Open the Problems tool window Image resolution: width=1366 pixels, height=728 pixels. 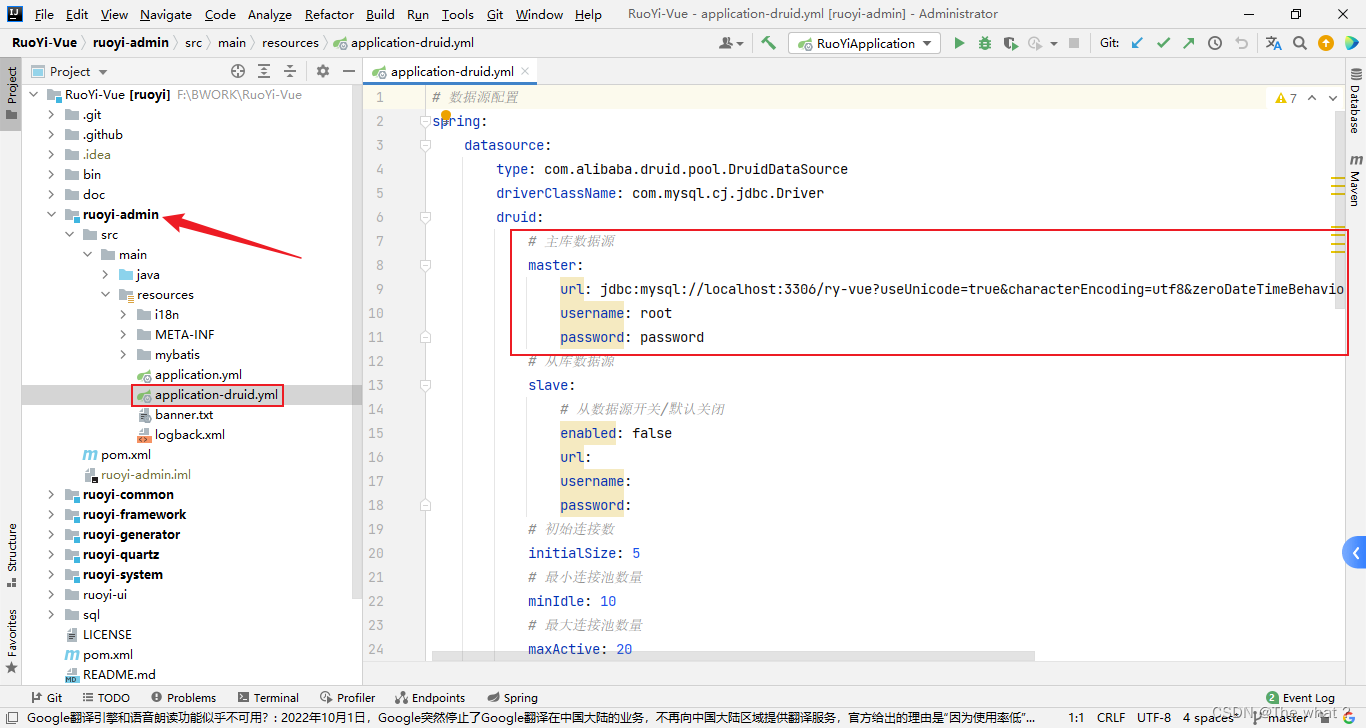[183, 698]
